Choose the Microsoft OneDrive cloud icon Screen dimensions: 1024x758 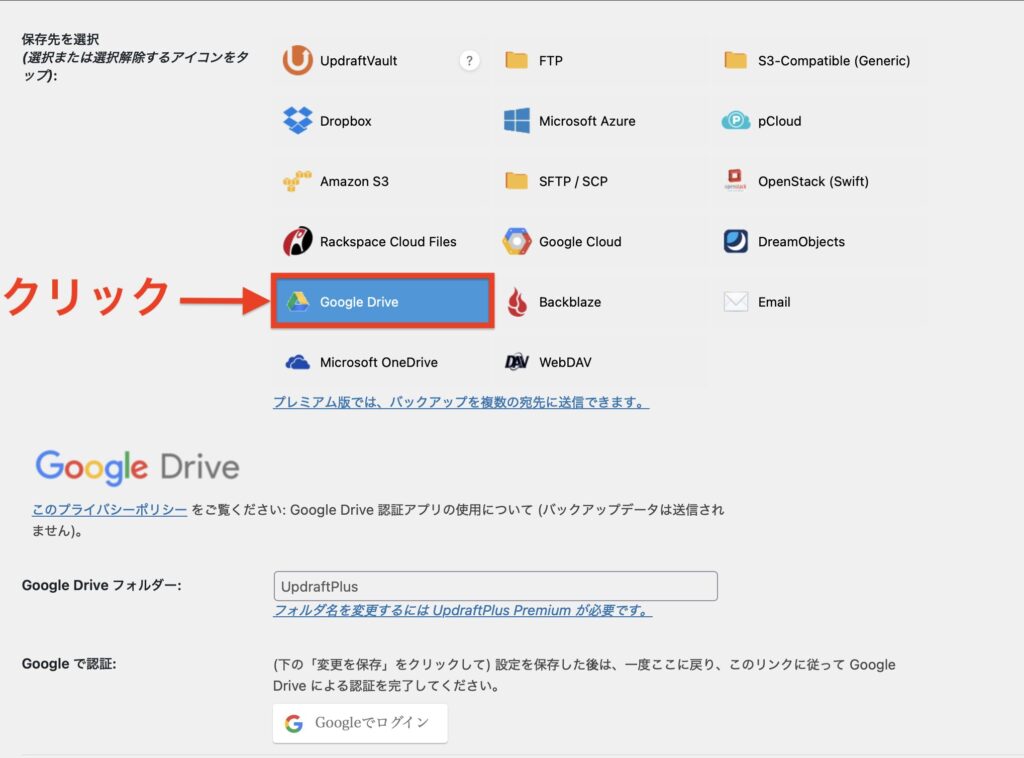298,363
